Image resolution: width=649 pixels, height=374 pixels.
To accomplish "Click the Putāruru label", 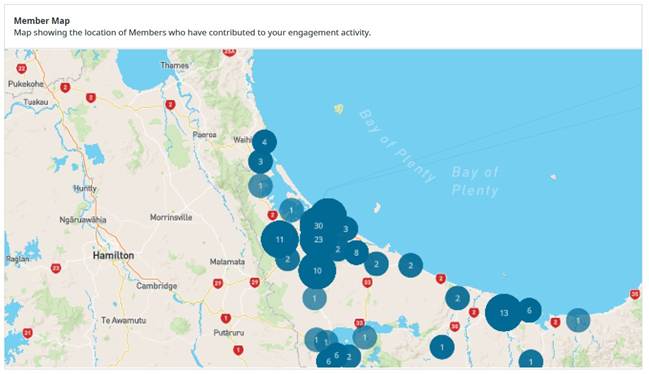I will point(229,333).
